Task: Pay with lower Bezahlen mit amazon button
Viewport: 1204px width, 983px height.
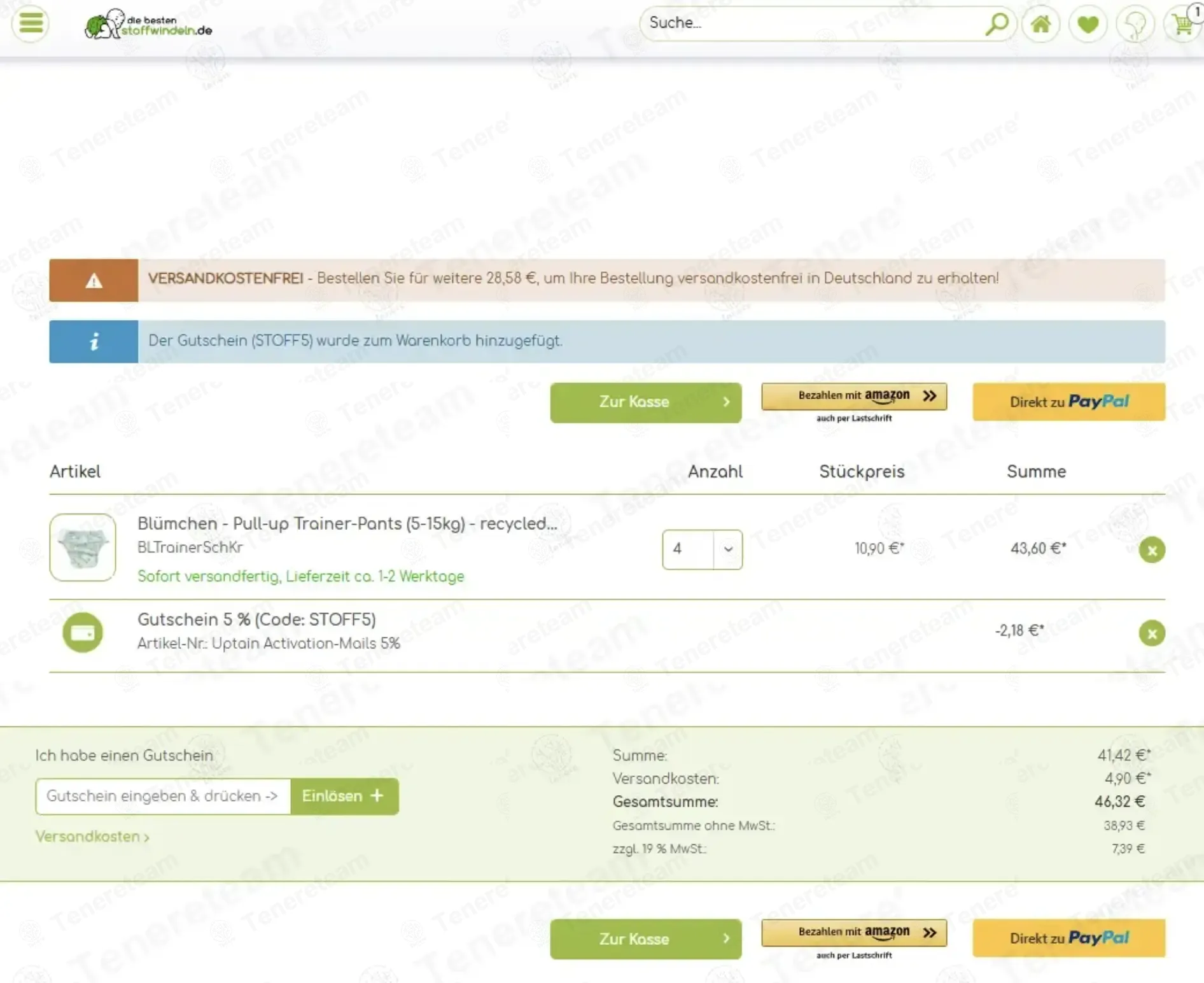Action: tap(854, 933)
